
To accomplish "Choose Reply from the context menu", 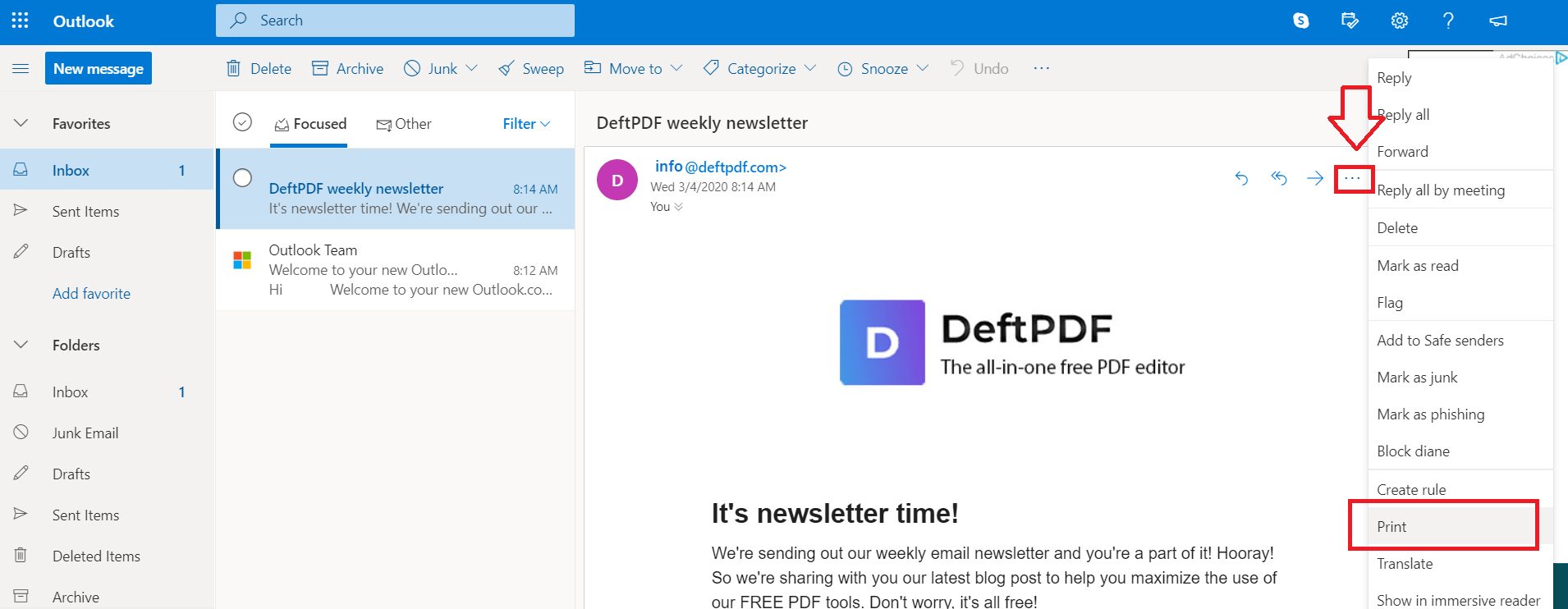I will pos(1460,78).
